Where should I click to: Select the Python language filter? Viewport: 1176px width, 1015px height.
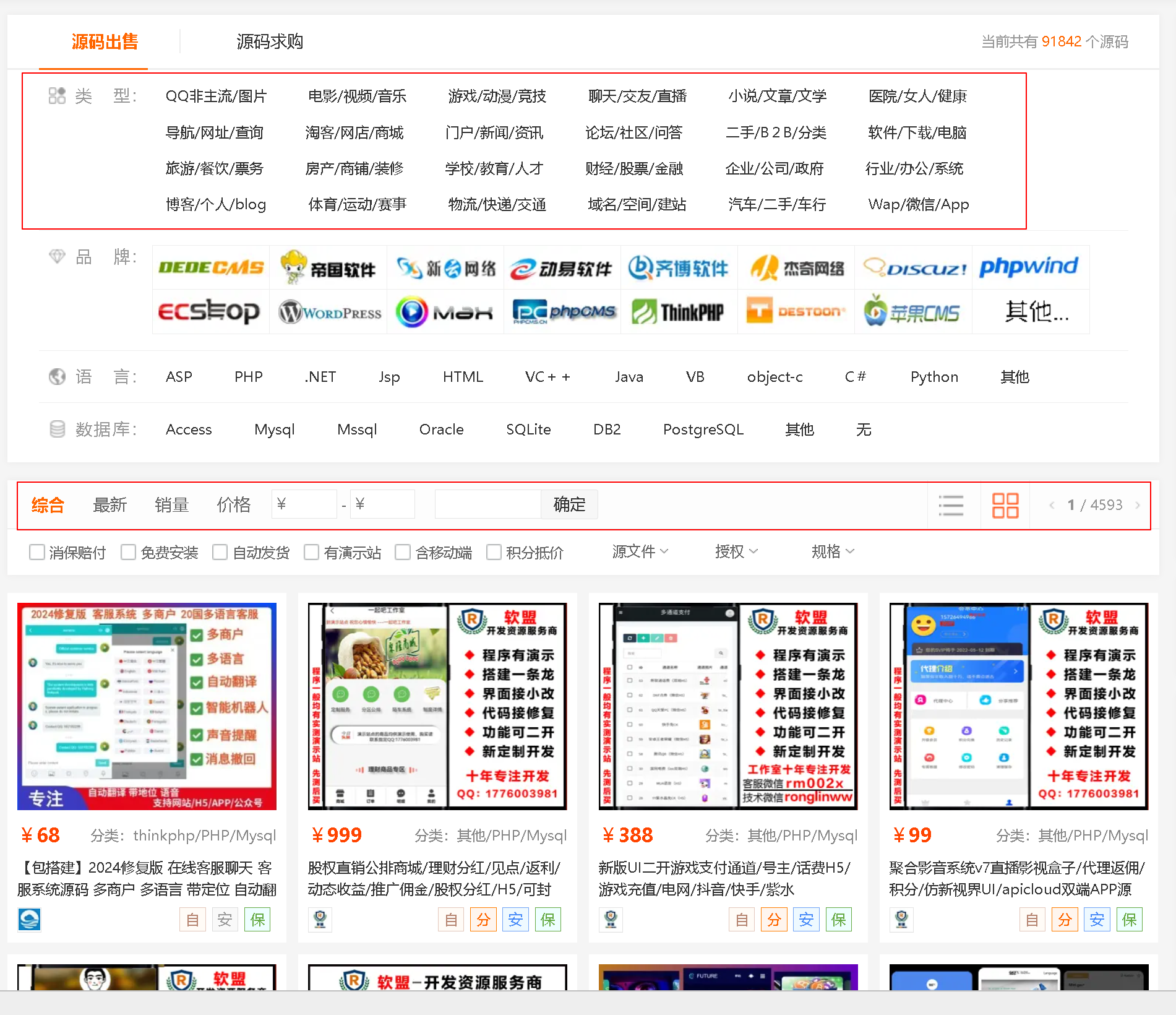point(934,377)
